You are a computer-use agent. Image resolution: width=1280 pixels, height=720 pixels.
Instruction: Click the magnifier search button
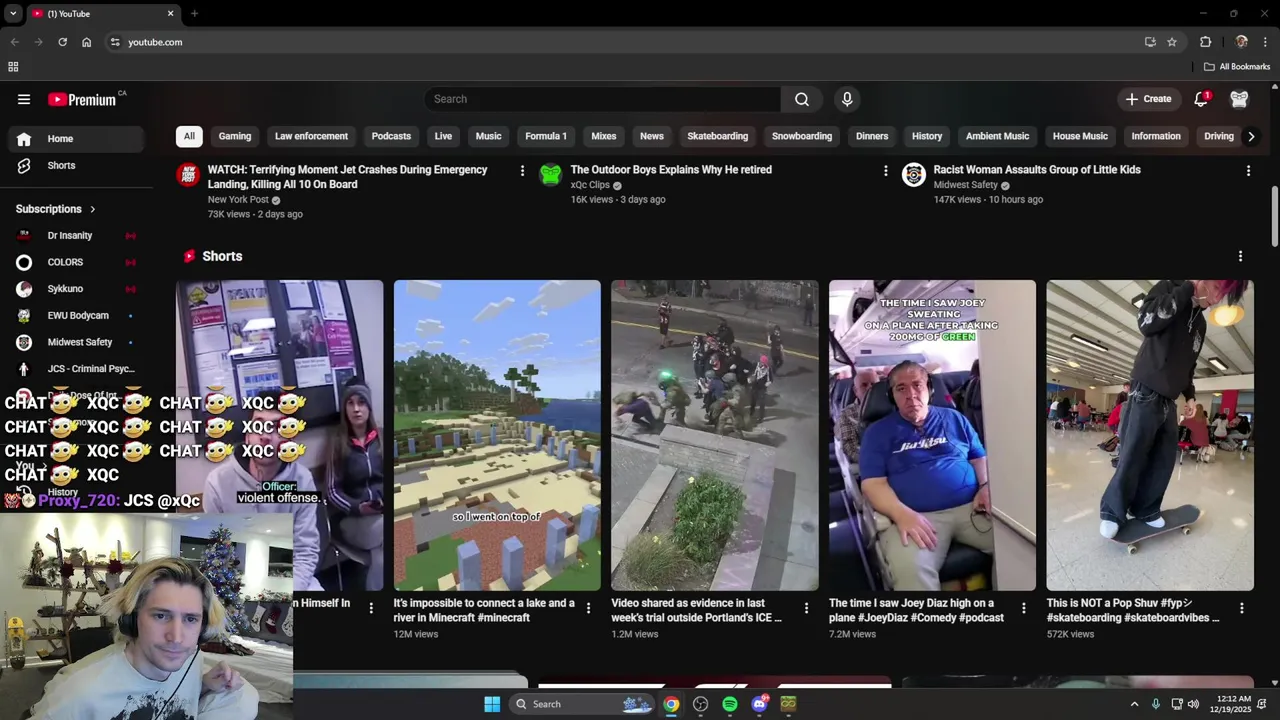click(802, 99)
